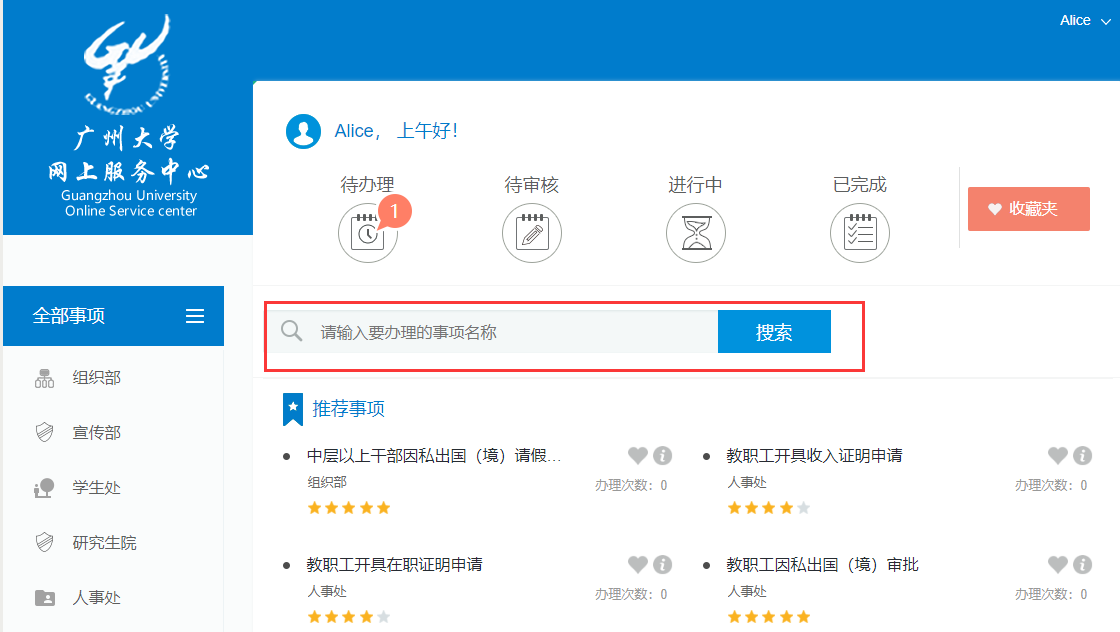1120x632 pixels.
Task: Toggle heart favorite for 教职工开具收入证明申请
Action: pos(1058,456)
